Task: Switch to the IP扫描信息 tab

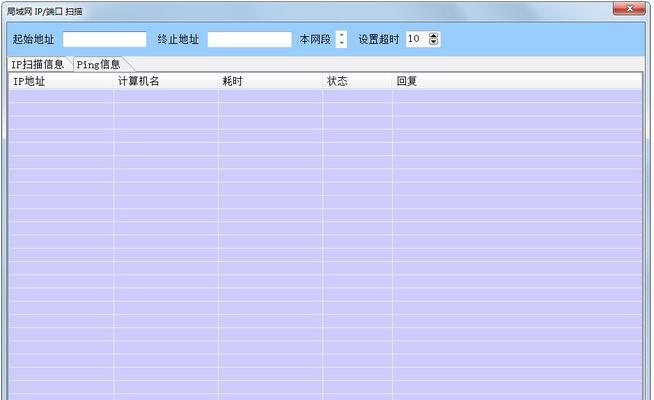Action: [38, 64]
